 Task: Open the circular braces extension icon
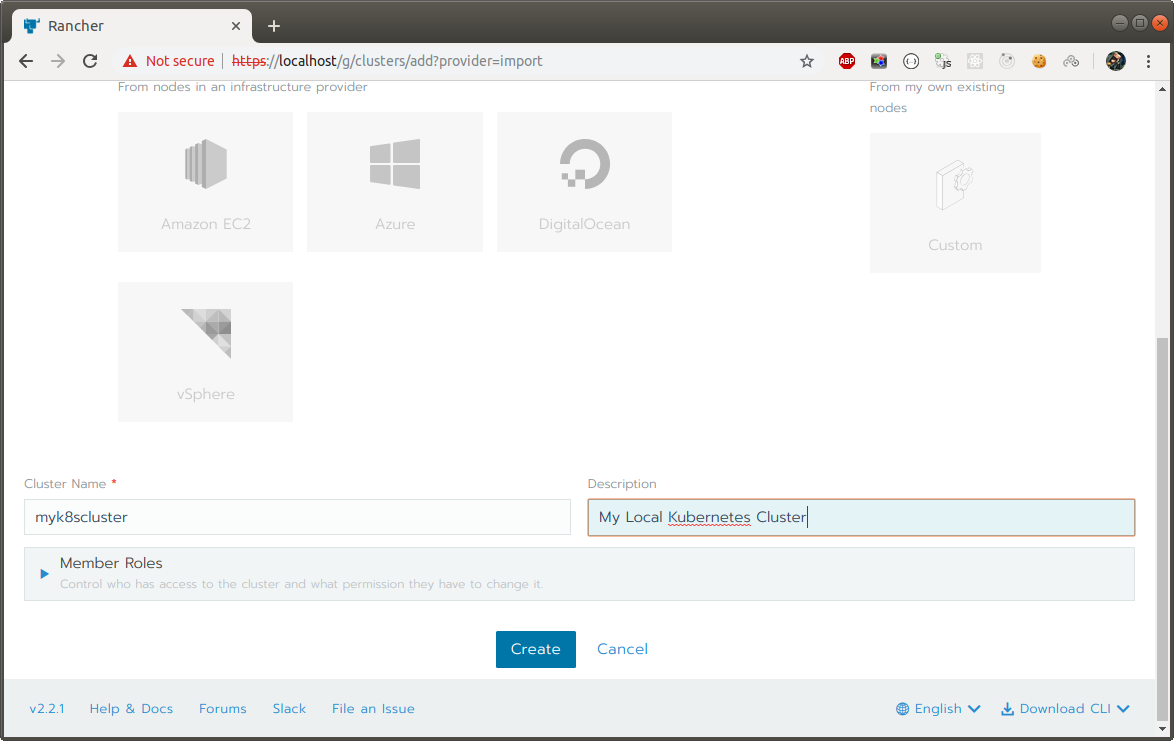pyautogui.click(x=910, y=61)
